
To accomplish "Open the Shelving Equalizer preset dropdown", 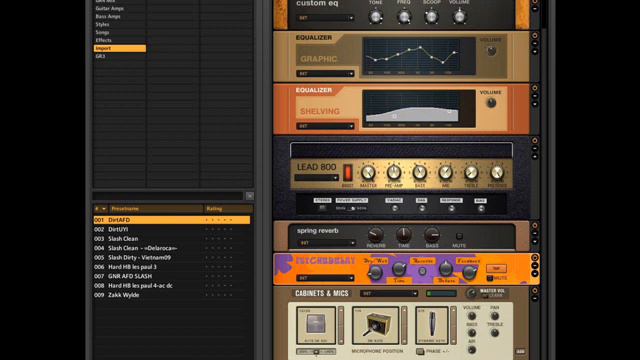I will click(x=325, y=126).
